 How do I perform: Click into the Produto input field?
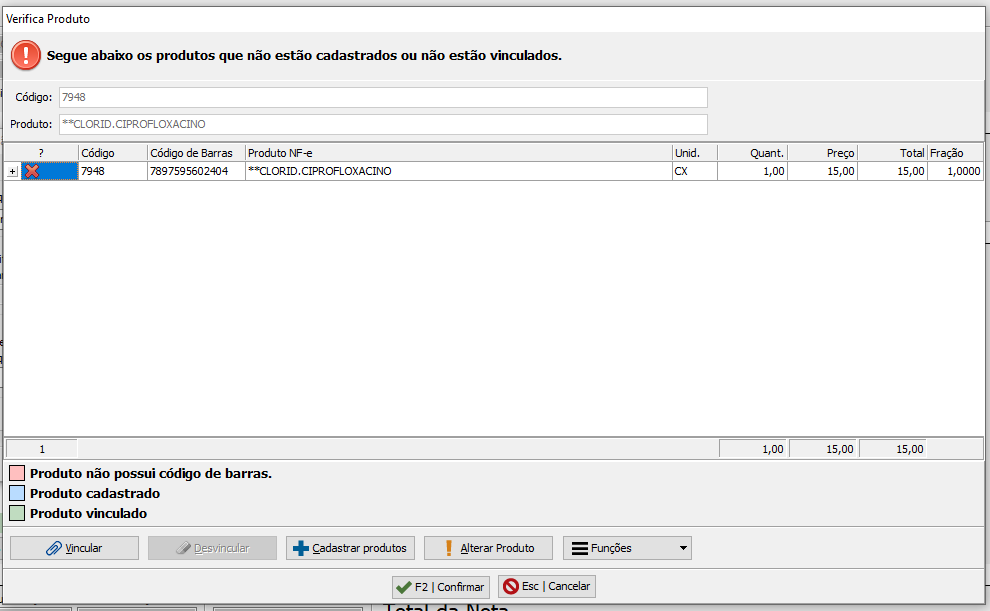(382, 124)
